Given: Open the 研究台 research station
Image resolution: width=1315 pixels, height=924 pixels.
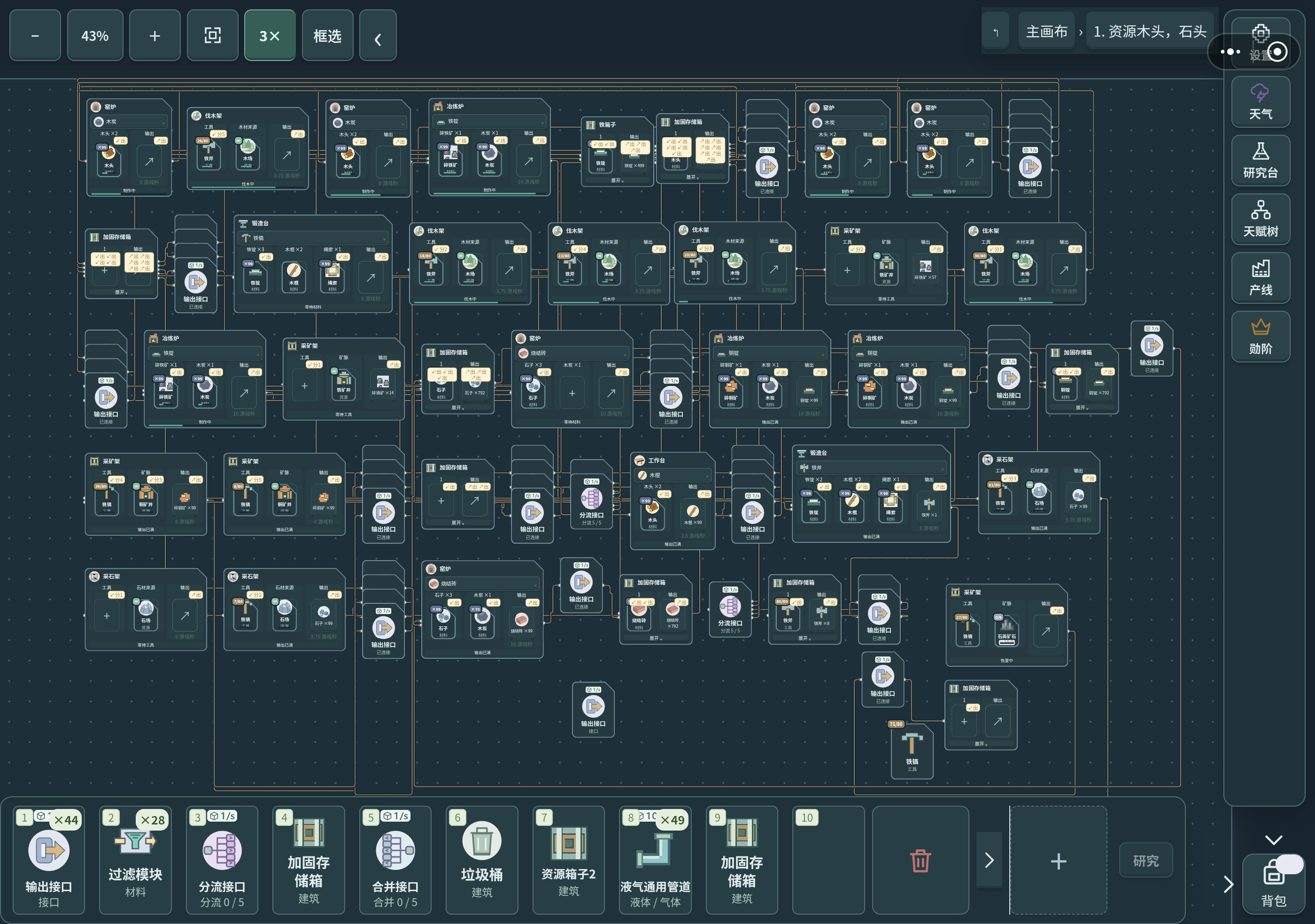Looking at the screenshot, I should click(x=1260, y=160).
